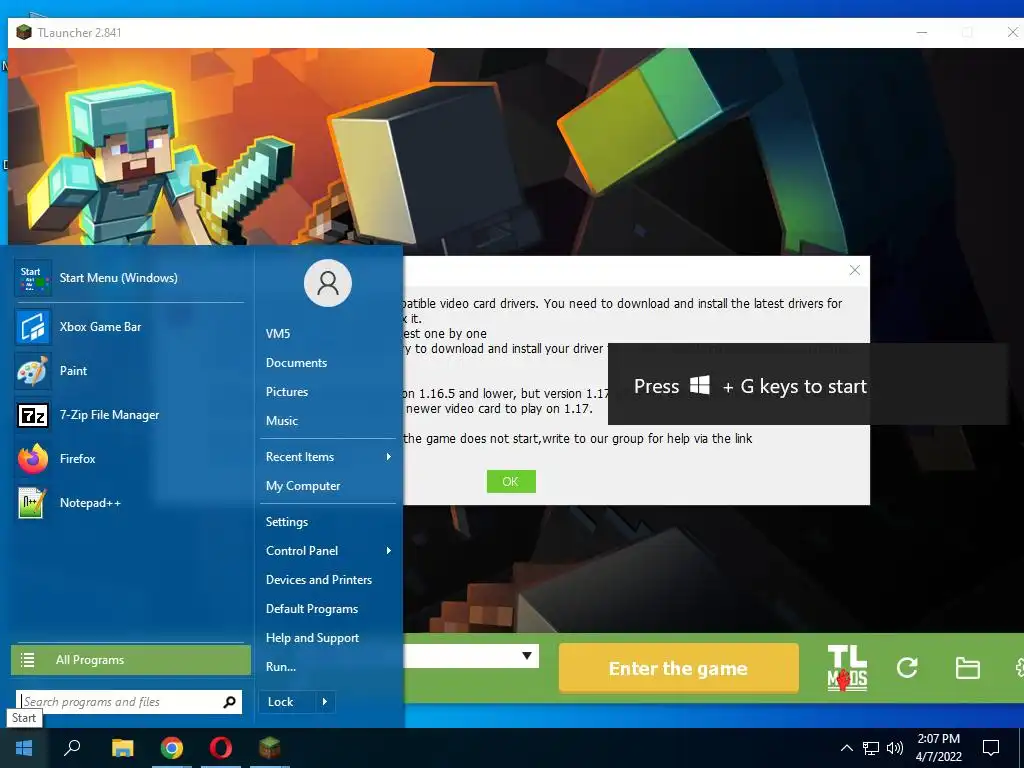Image resolution: width=1024 pixels, height=768 pixels.
Task: Expand Control Panel submenu arrow
Action: [x=389, y=551]
